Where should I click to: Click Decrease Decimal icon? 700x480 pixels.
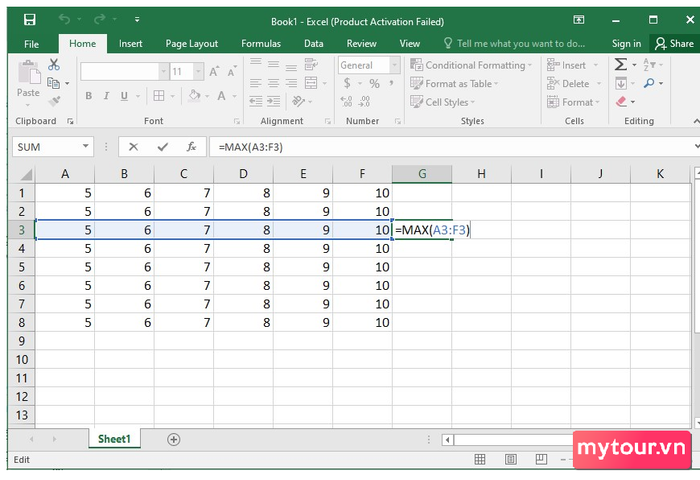pyautogui.click(x=364, y=102)
